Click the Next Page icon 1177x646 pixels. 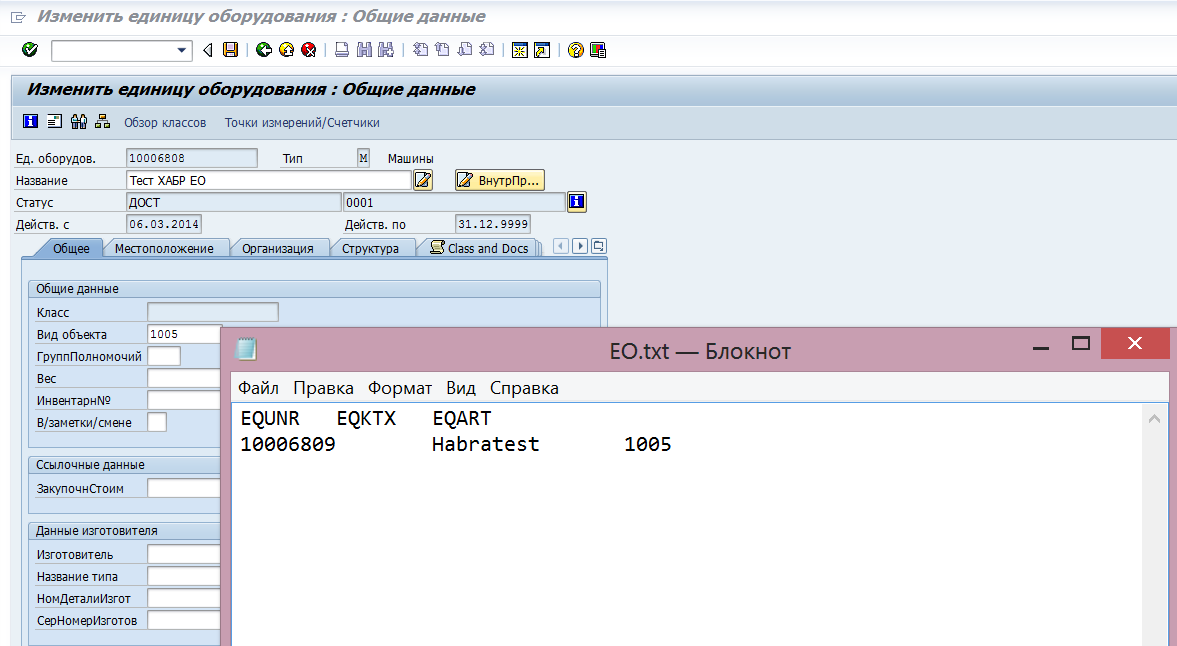[465, 50]
